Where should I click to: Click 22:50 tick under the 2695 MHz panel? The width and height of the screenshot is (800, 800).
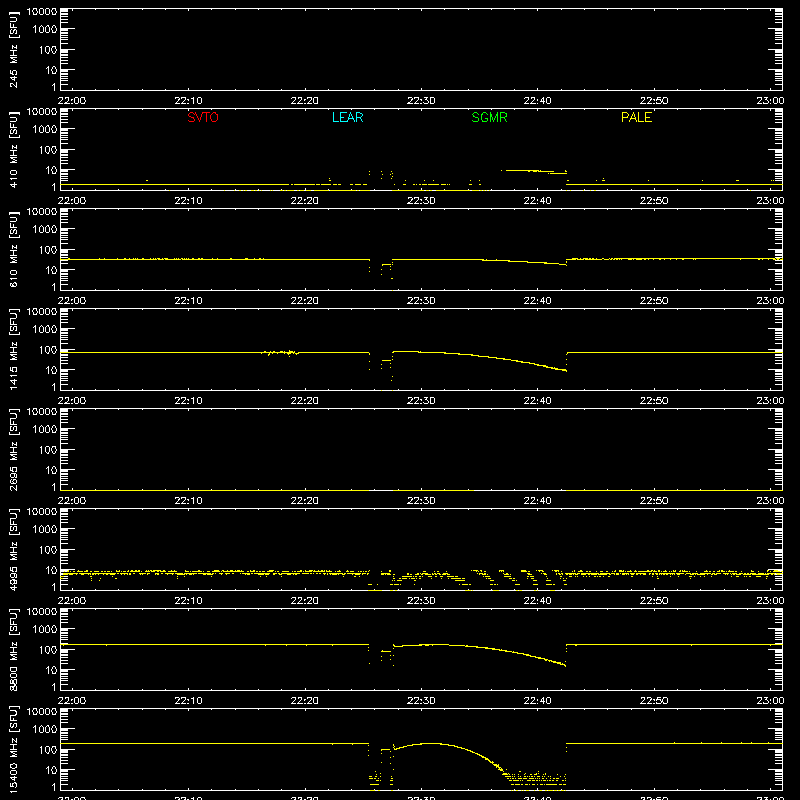[654, 501]
